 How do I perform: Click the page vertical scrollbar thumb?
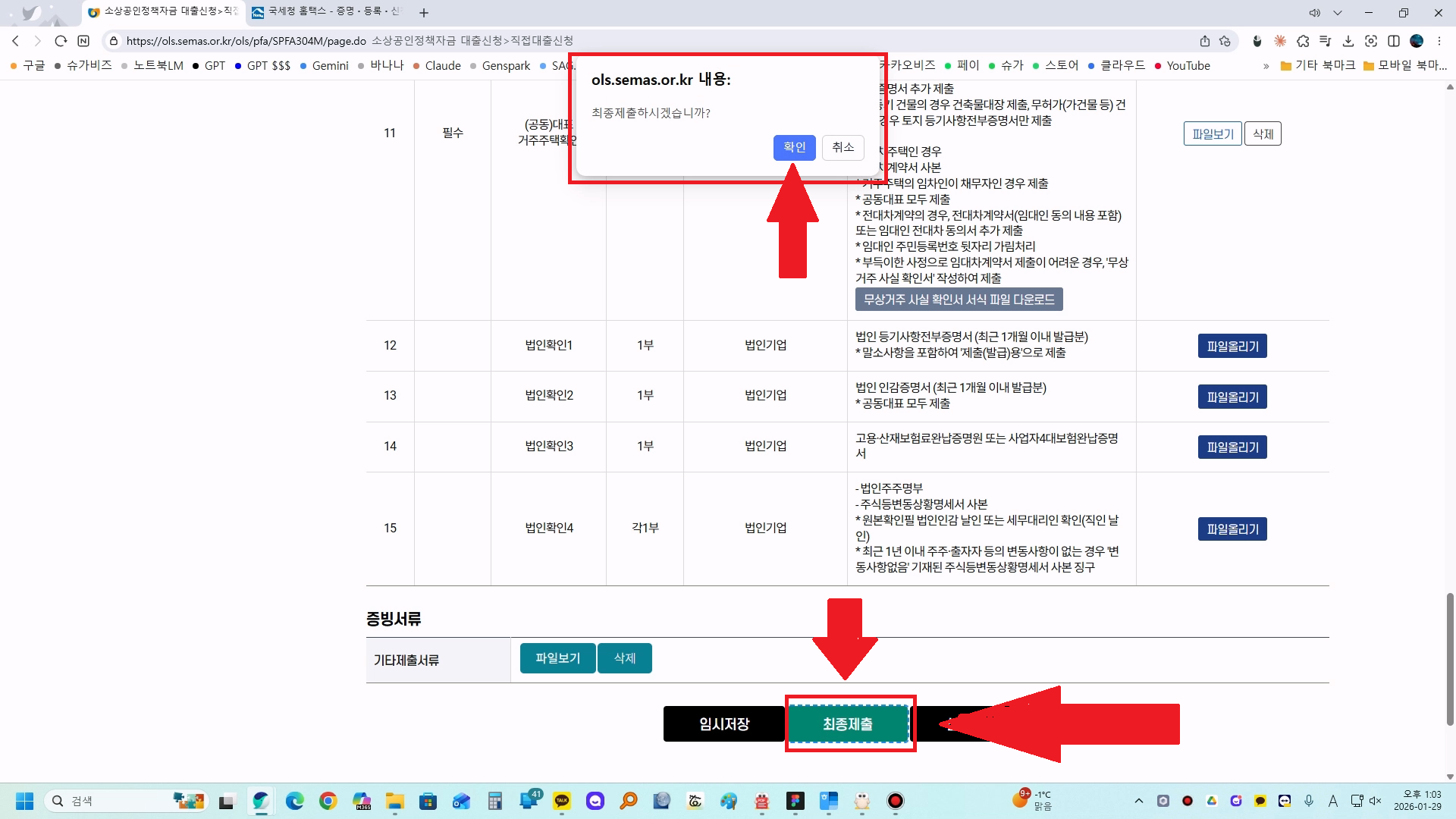[1450, 660]
